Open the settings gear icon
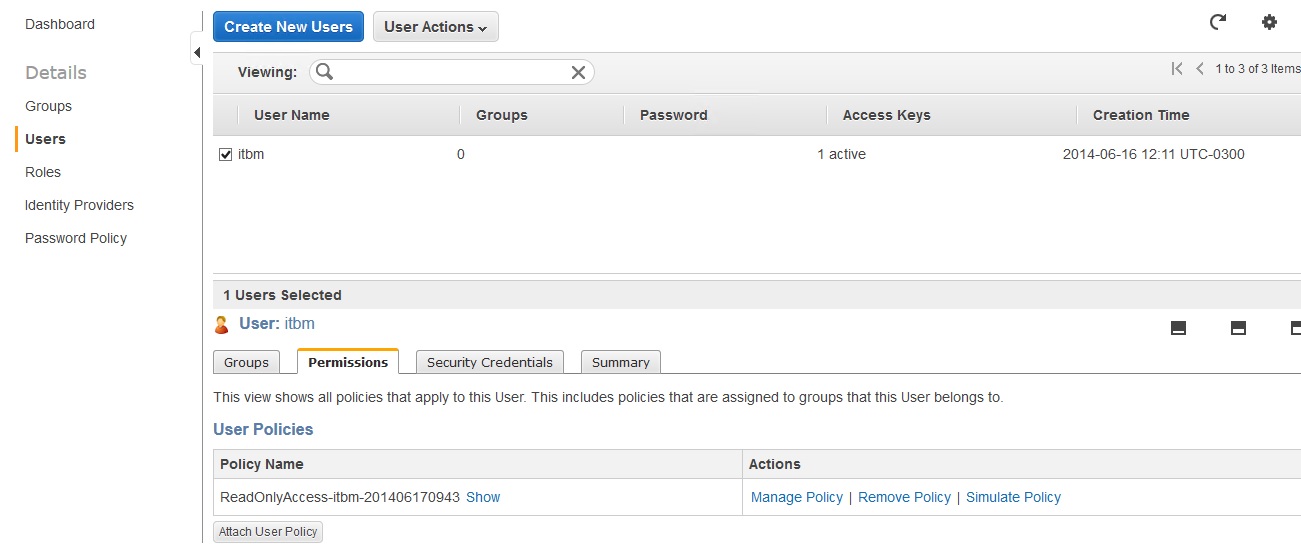Viewport: 1301px width, 544px height. (x=1269, y=22)
